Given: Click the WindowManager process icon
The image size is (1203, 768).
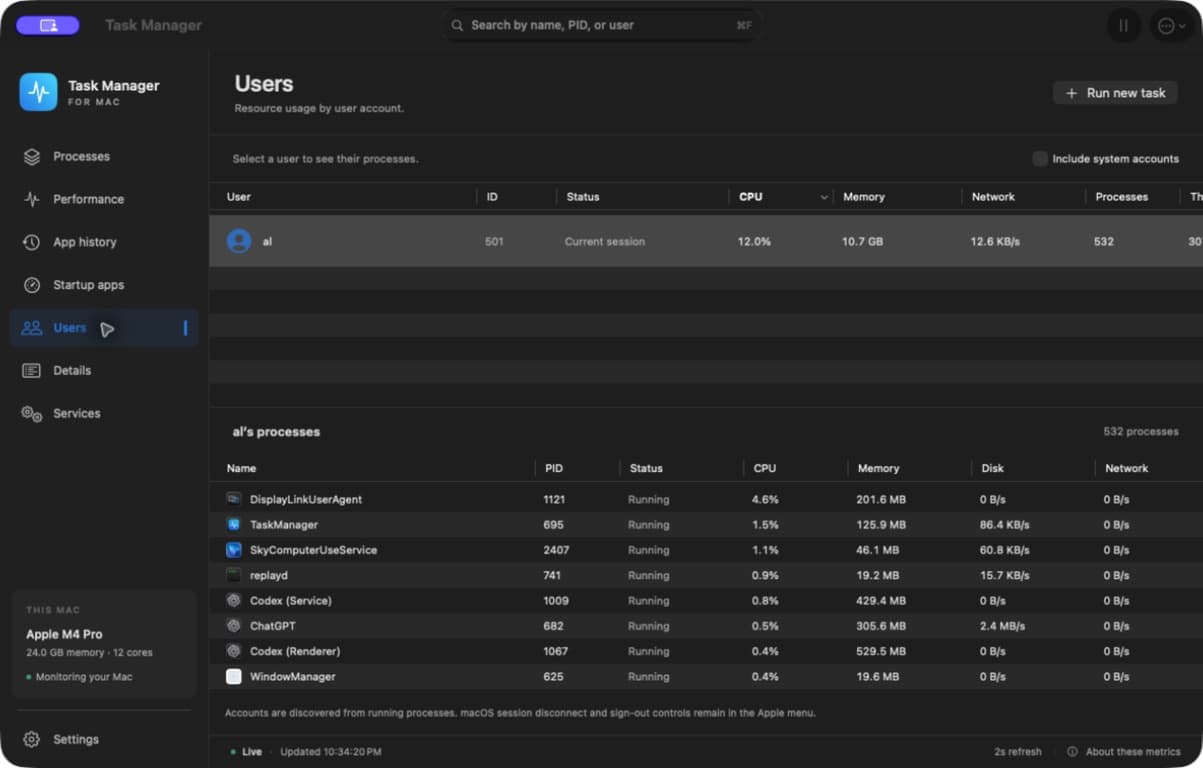Looking at the screenshot, I should 234,677.
